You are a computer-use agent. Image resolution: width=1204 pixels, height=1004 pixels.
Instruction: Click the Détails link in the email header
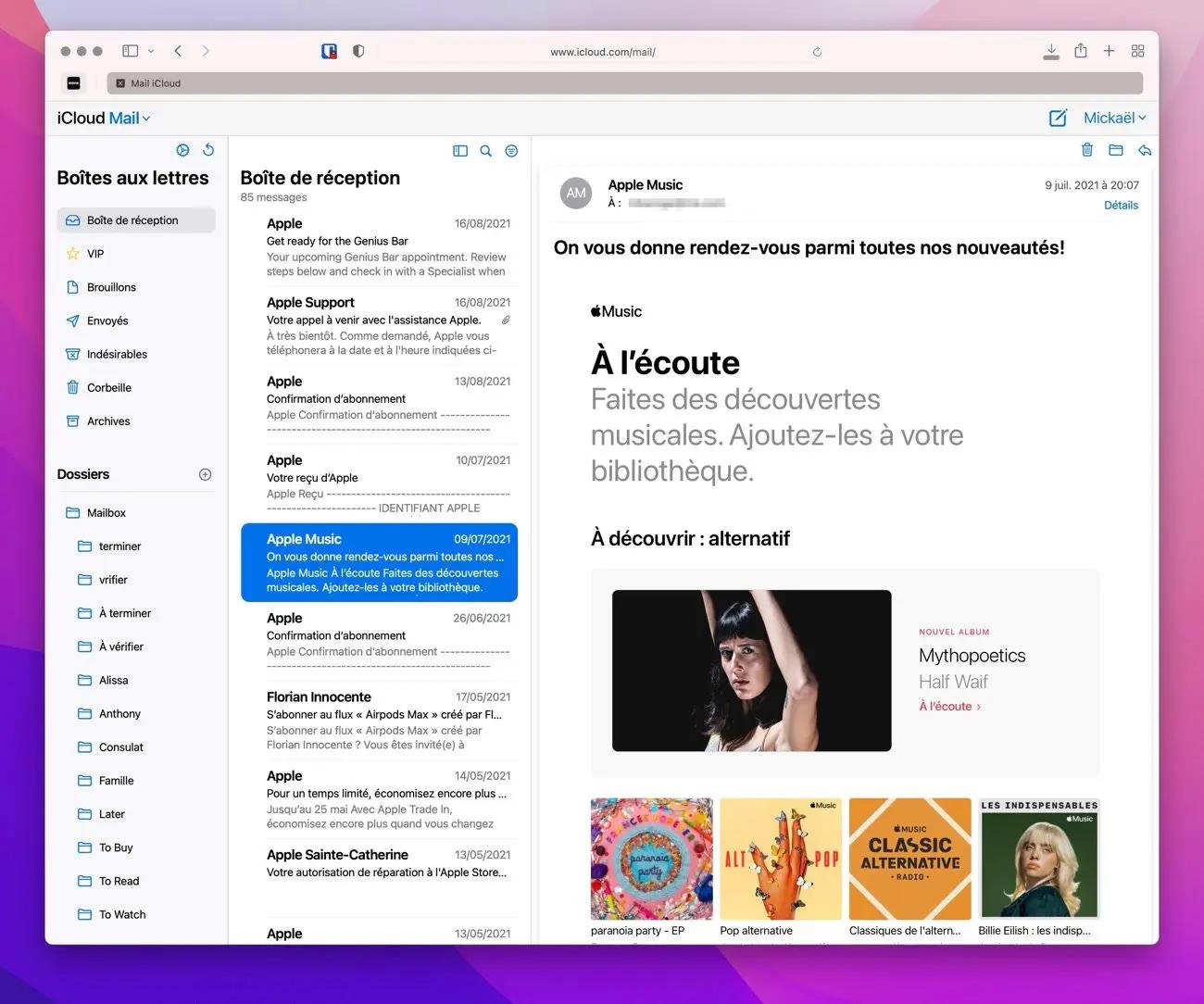click(1121, 205)
